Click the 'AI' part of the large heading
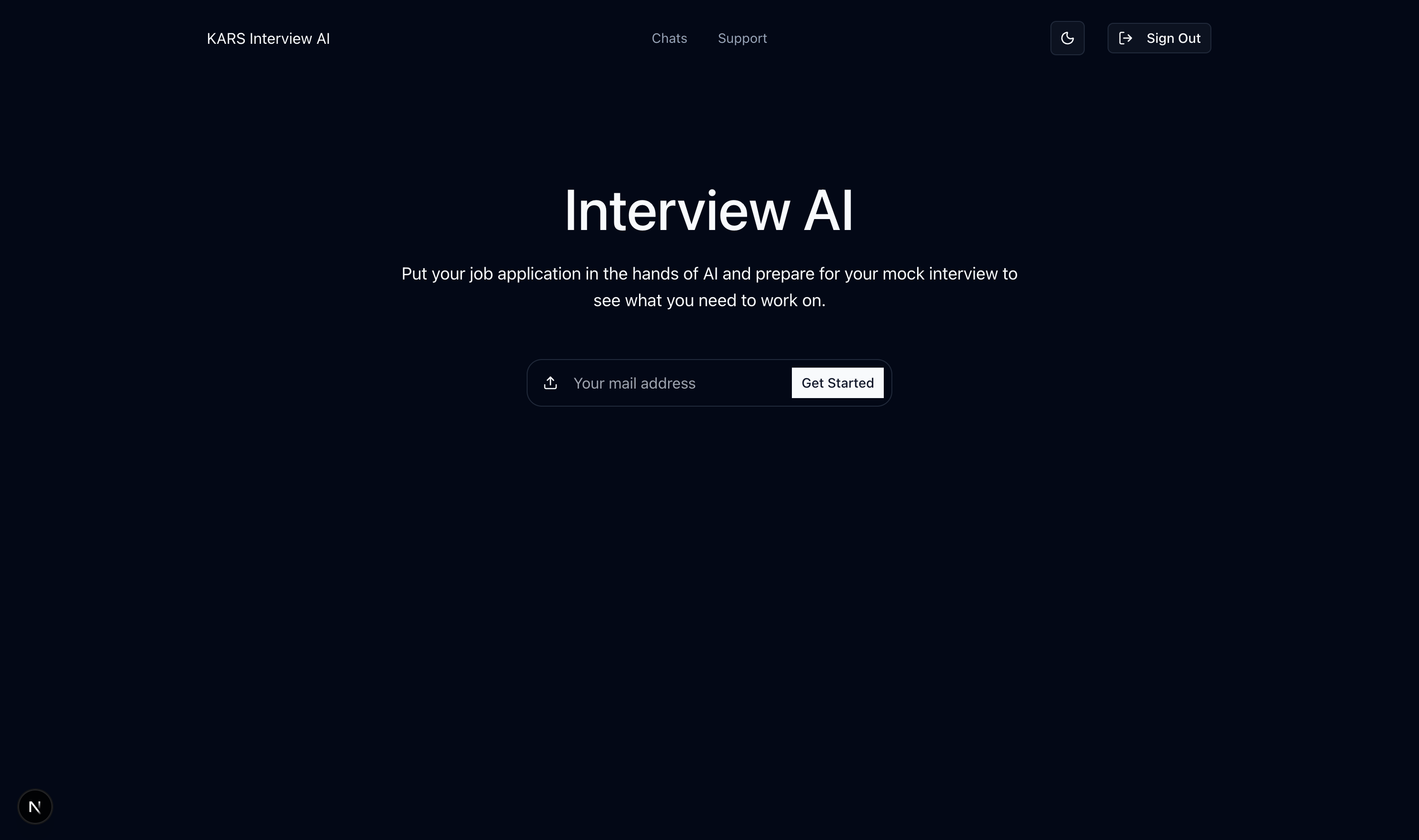The image size is (1419, 840). click(x=828, y=210)
